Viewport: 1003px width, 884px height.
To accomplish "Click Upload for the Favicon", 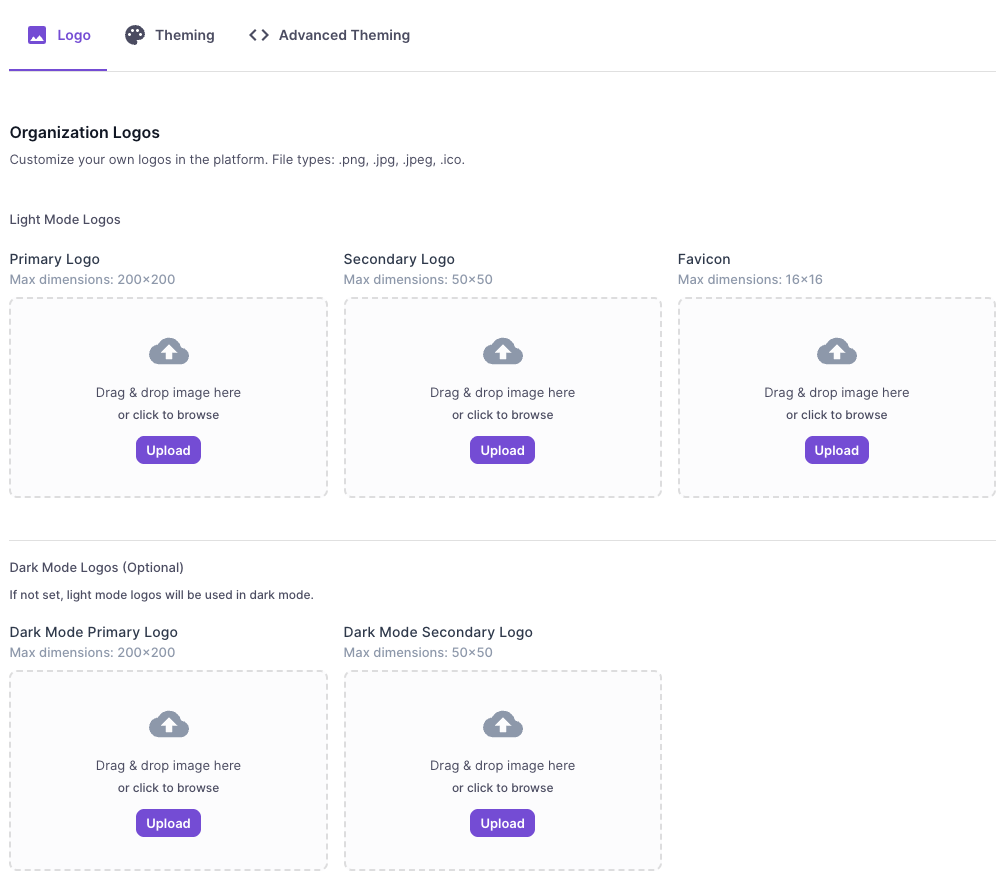I will [x=836, y=450].
